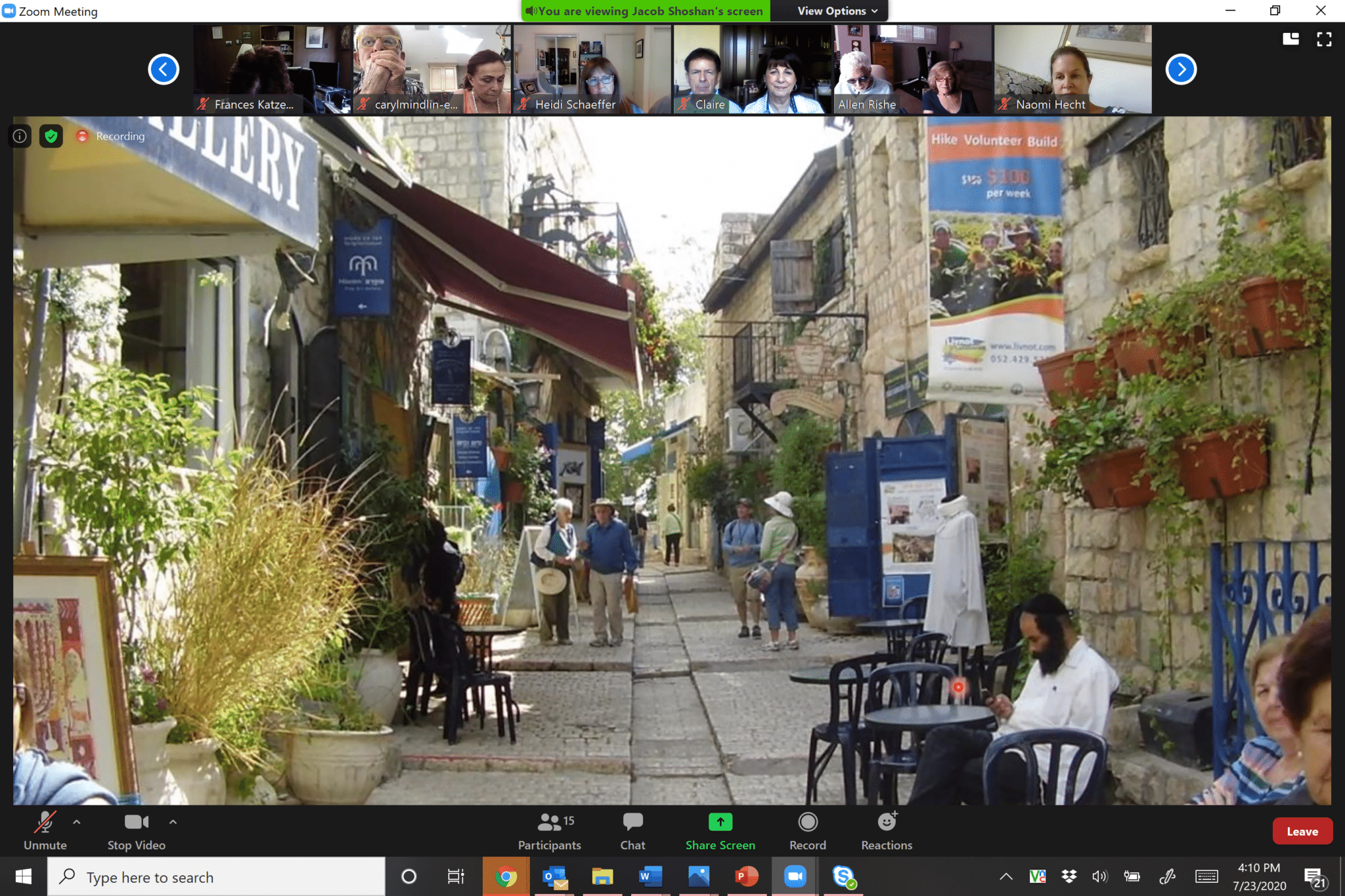Select Allen Rishe video thumbnail
Viewport: 1345px width, 896px height.
click(x=913, y=69)
